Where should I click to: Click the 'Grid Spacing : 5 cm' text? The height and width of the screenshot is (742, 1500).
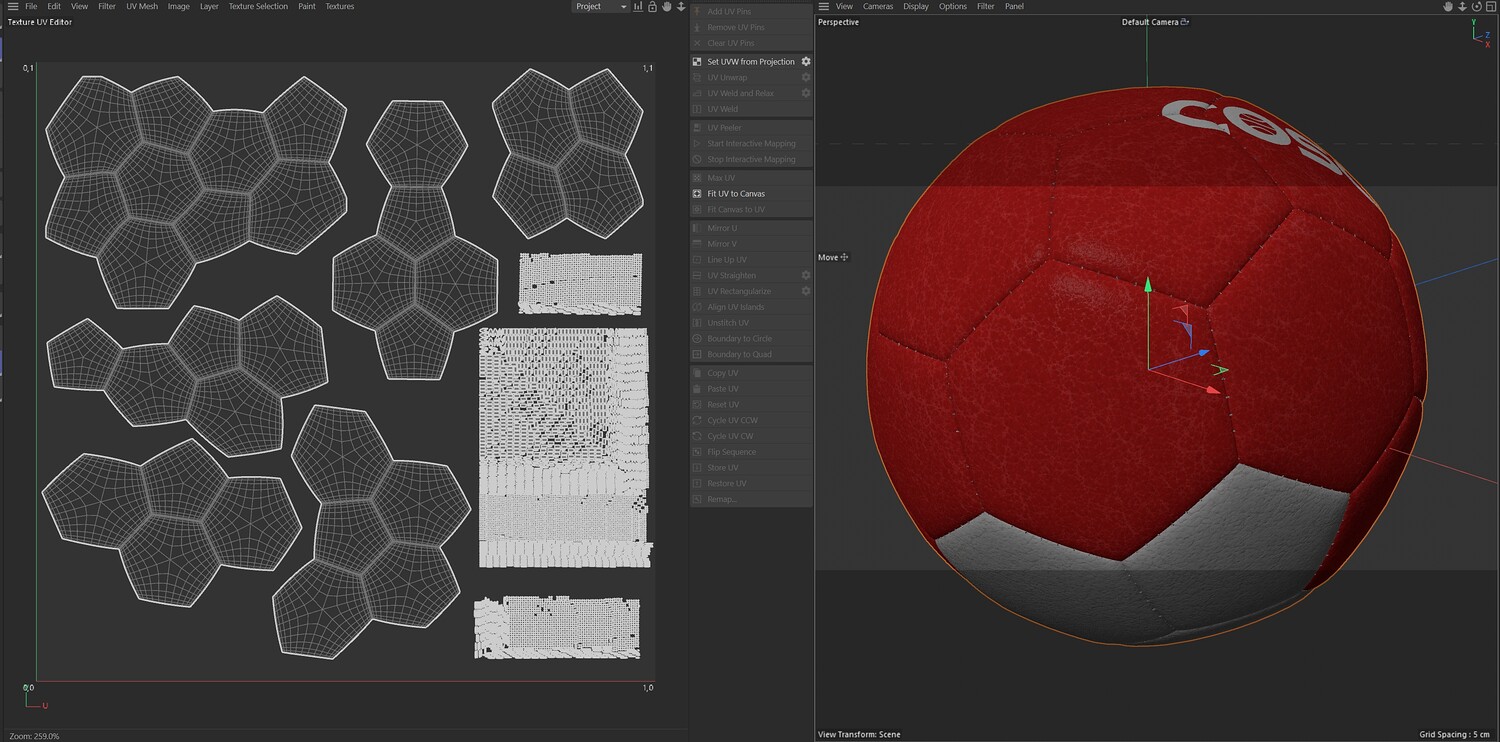(x=1456, y=735)
